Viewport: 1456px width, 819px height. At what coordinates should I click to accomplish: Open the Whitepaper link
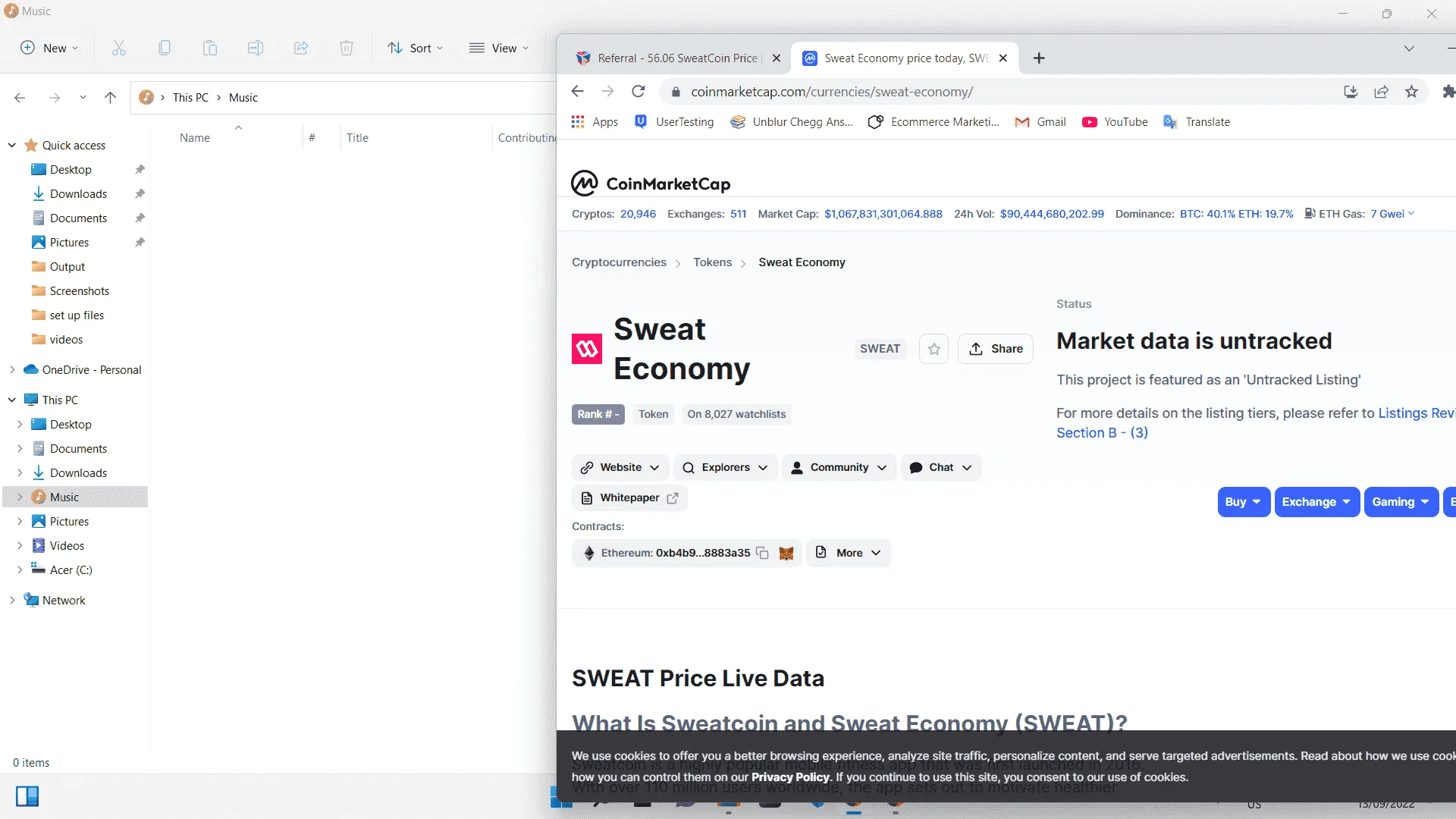point(629,498)
